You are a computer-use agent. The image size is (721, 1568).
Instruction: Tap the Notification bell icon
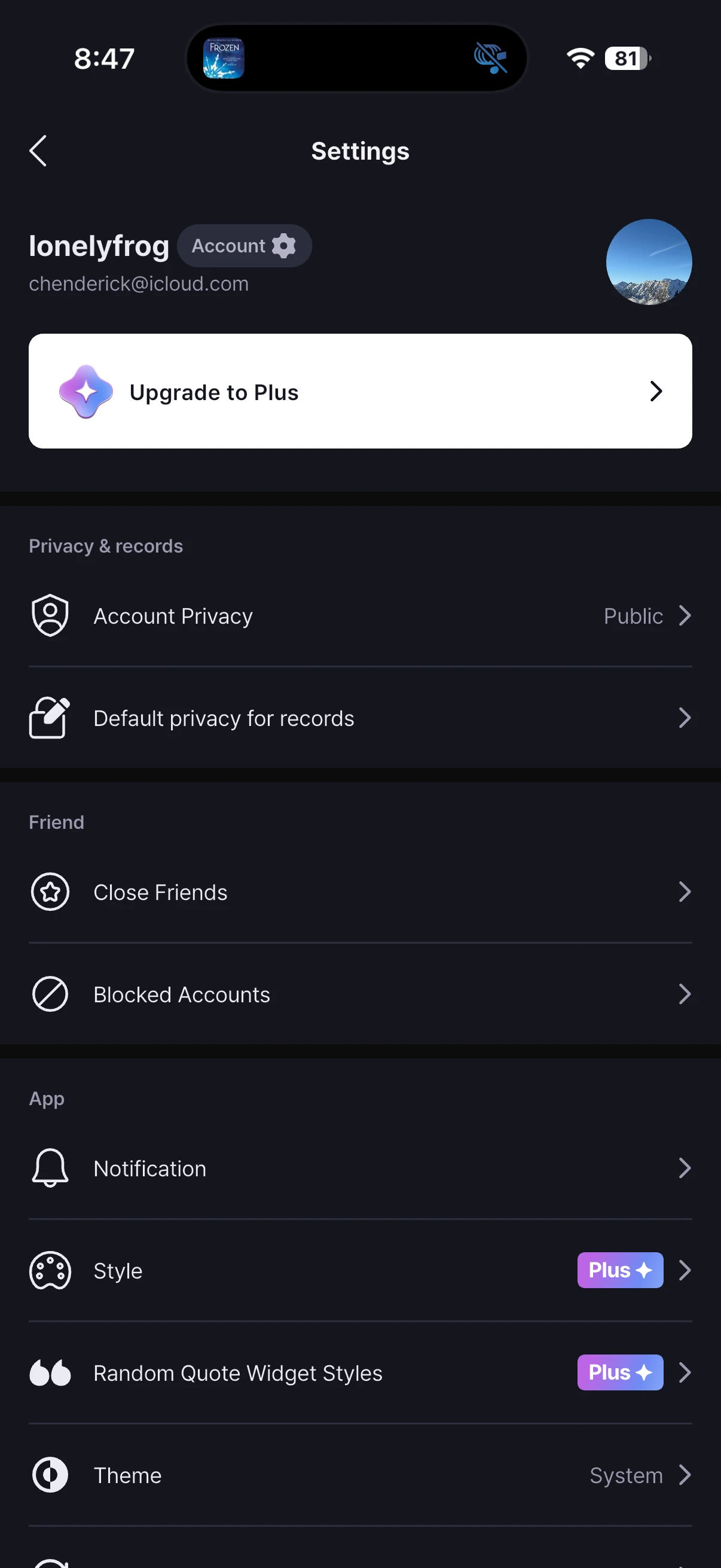(50, 1168)
